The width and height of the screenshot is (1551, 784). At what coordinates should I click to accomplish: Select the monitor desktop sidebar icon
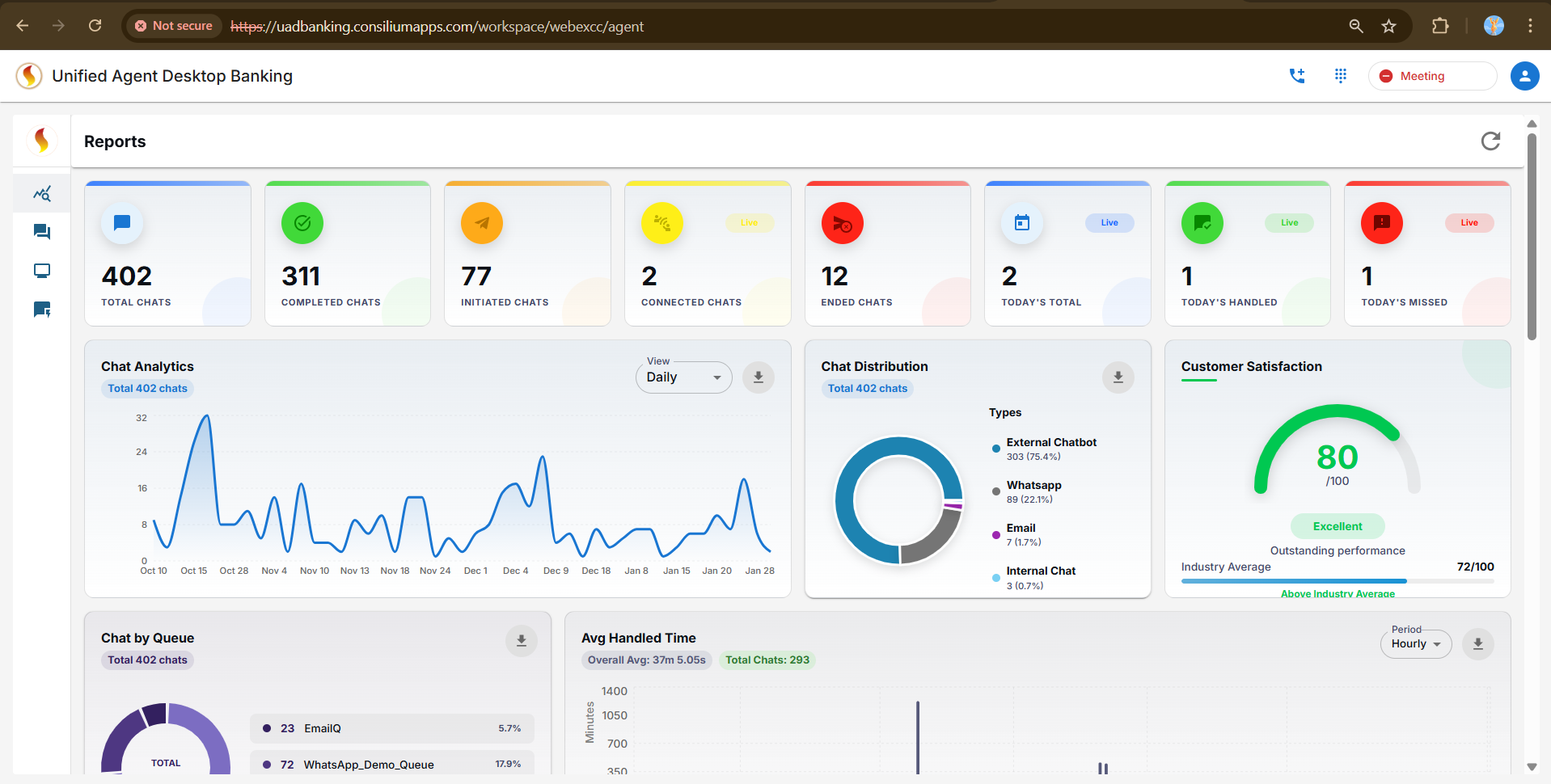(42, 271)
